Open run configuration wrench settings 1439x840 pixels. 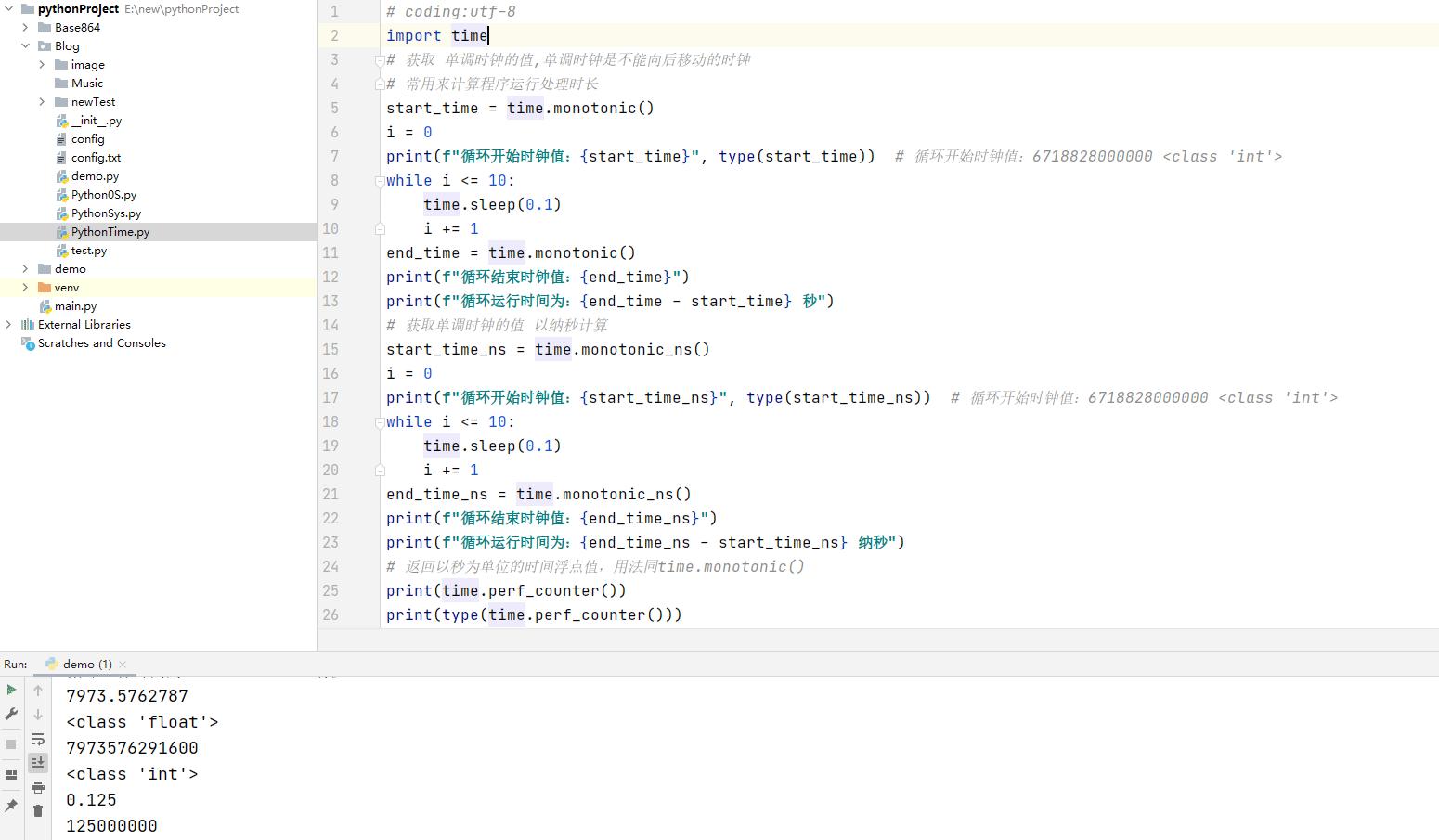tap(11, 714)
